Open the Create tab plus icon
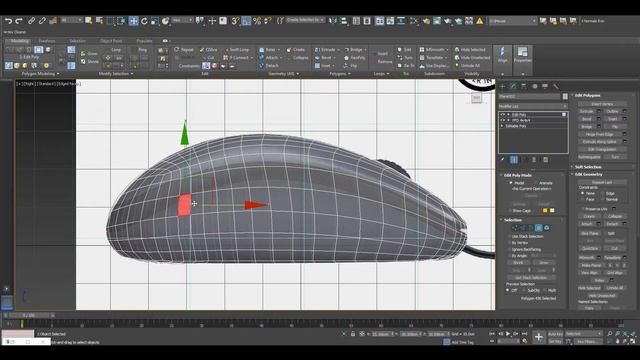640x360 pixels. tap(502, 86)
